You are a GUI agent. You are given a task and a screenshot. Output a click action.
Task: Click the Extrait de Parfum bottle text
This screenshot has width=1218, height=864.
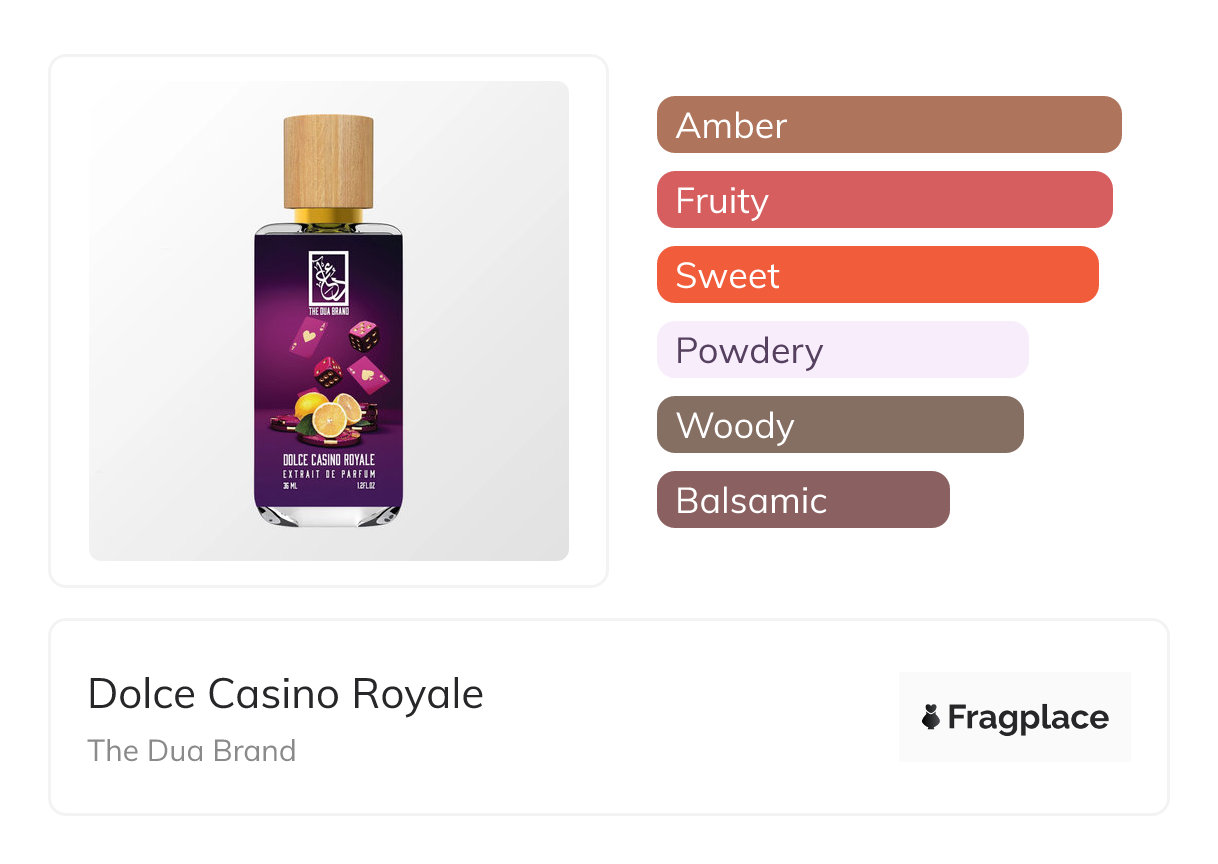(328, 473)
